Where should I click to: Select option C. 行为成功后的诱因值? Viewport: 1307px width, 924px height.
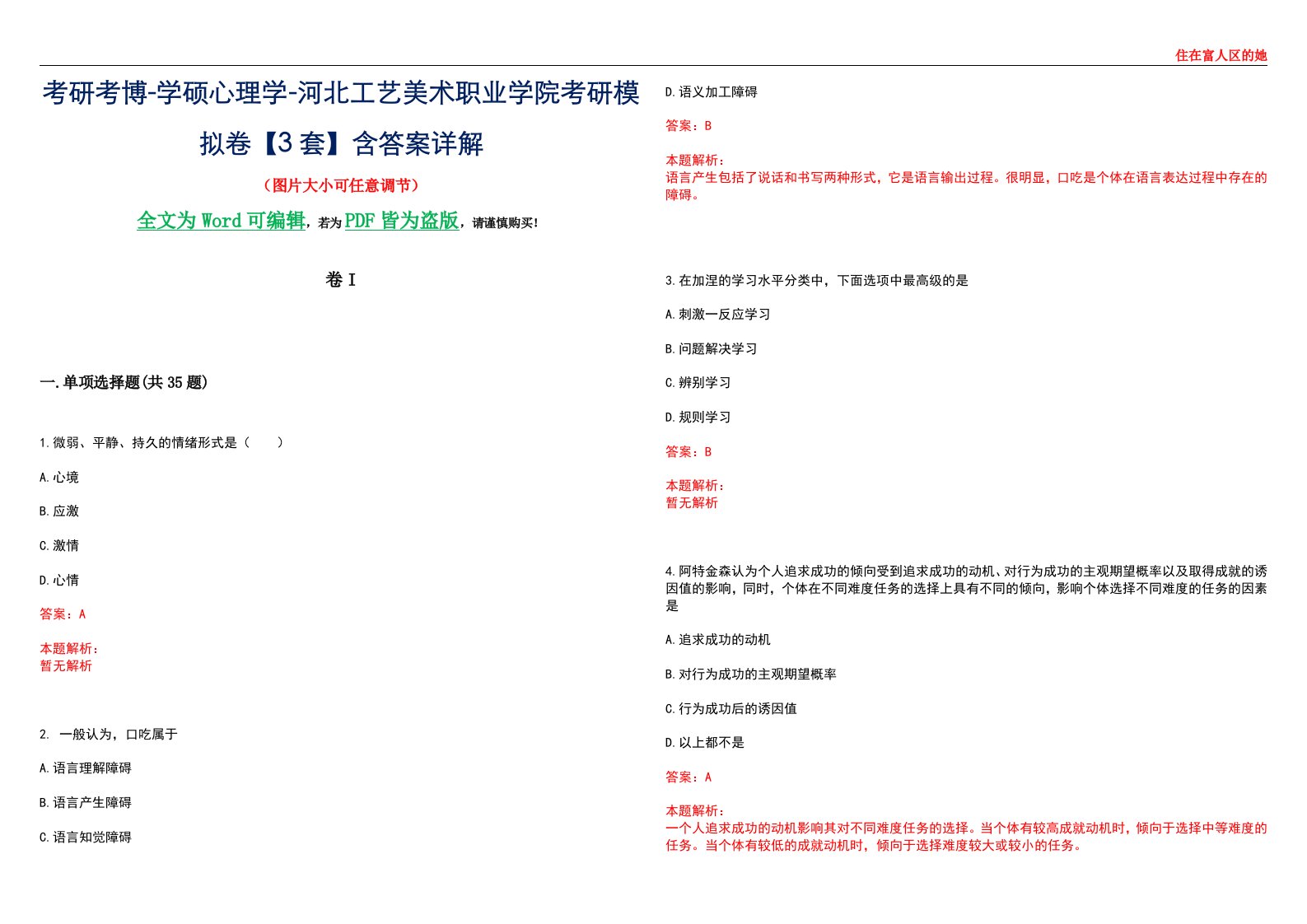[x=731, y=709]
